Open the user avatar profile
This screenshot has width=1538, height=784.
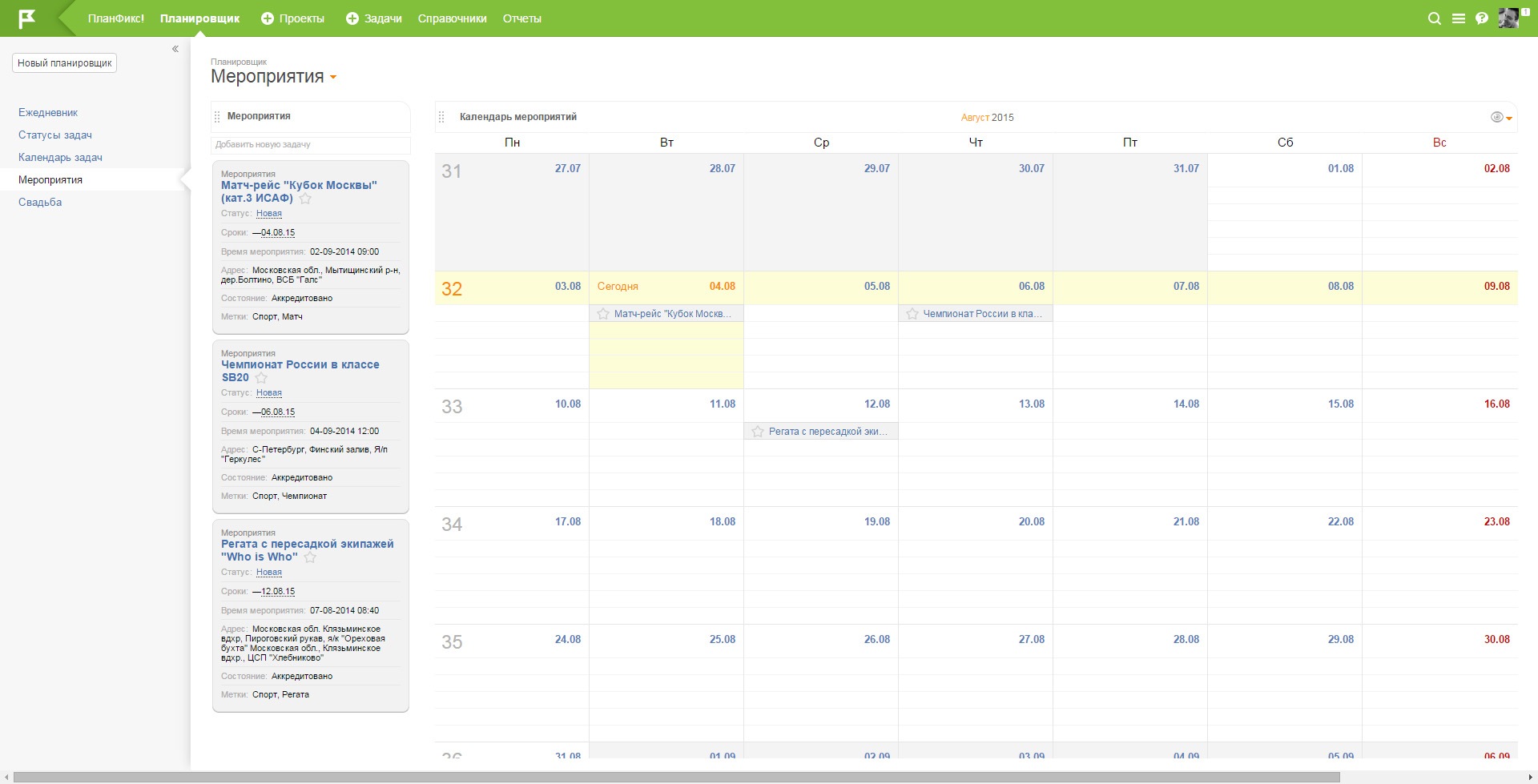(1508, 18)
